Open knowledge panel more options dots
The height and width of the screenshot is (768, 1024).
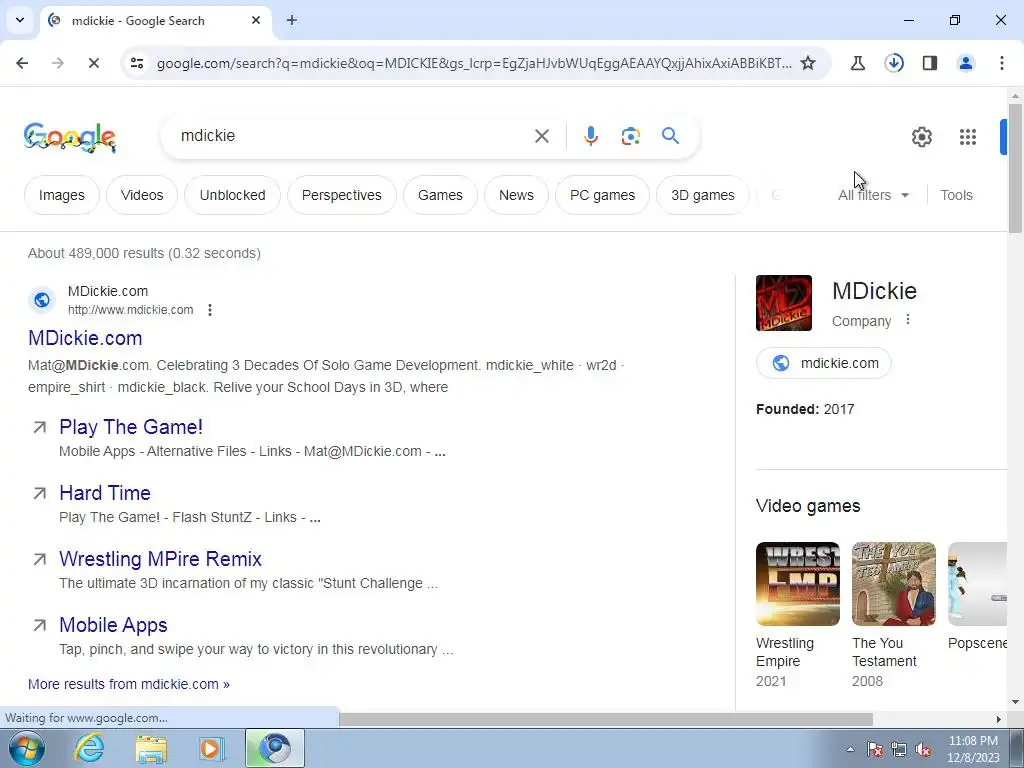pyautogui.click(x=908, y=319)
